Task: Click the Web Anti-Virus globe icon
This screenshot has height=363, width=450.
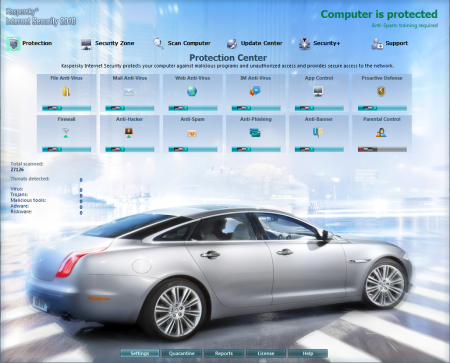Action: click(192, 91)
